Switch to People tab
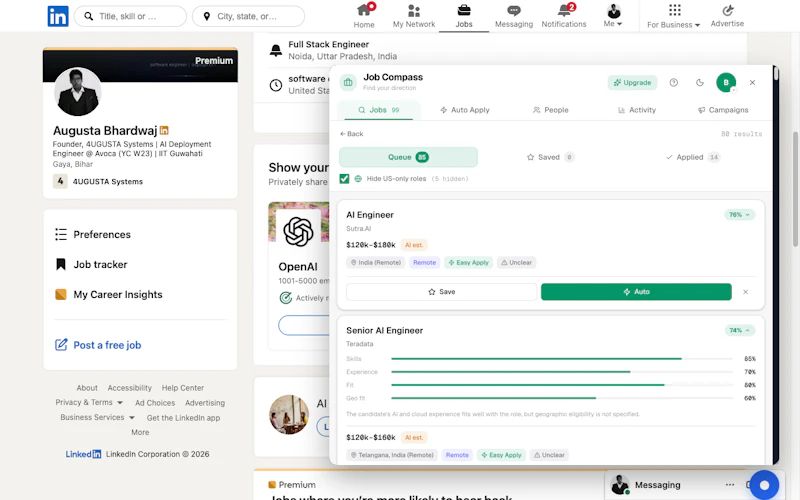Screen dimensions: 800x500 click(x=551, y=110)
